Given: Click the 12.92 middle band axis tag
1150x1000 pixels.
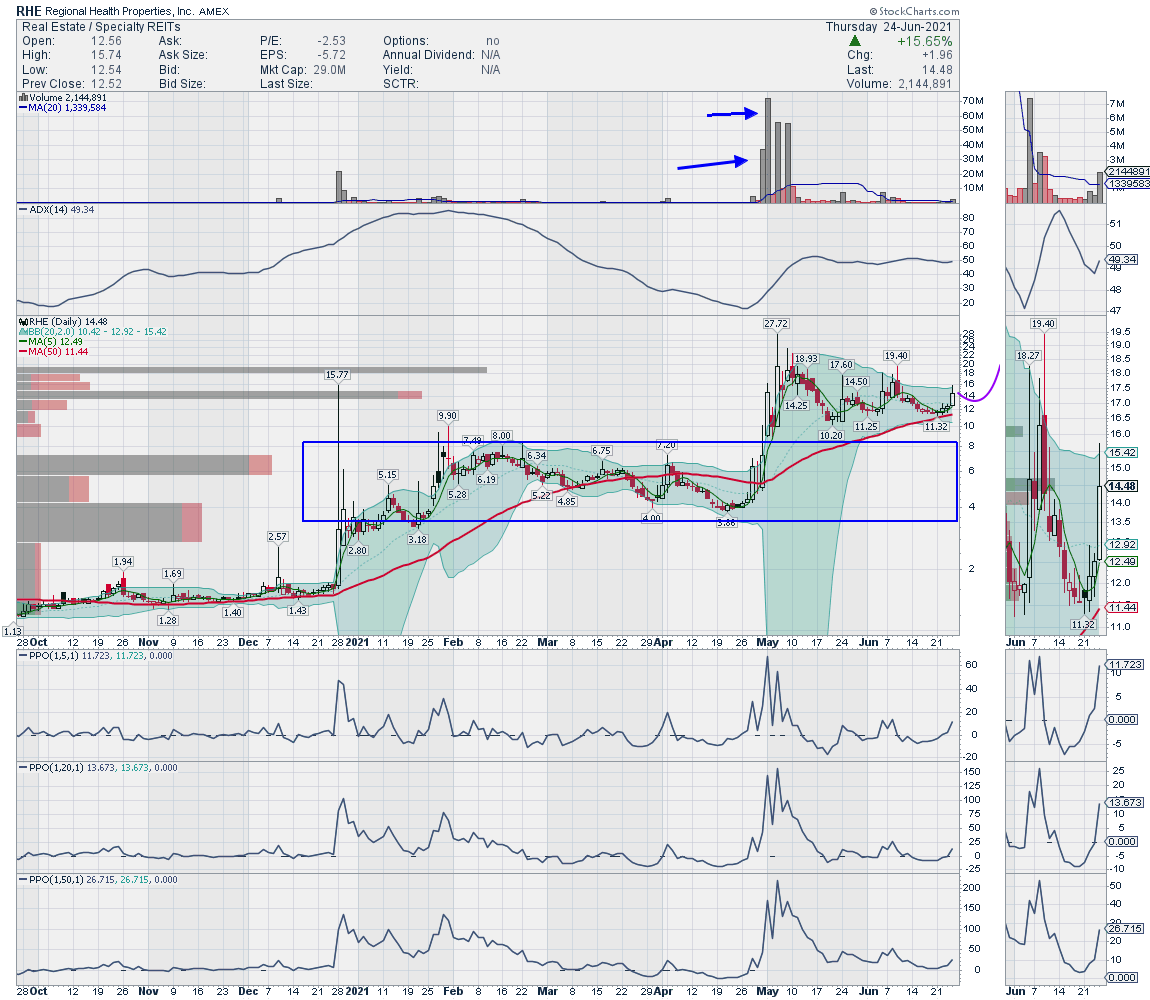Looking at the screenshot, I should coord(1123,544).
